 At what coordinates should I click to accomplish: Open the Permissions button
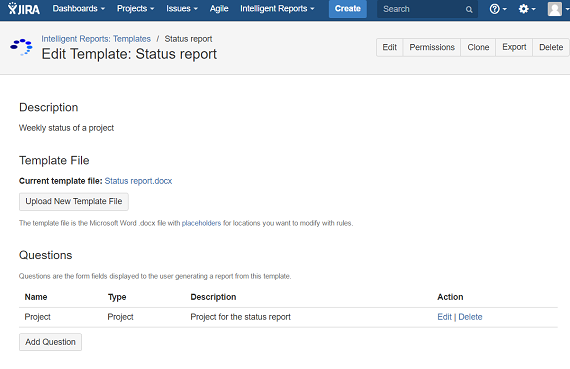point(432,47)
